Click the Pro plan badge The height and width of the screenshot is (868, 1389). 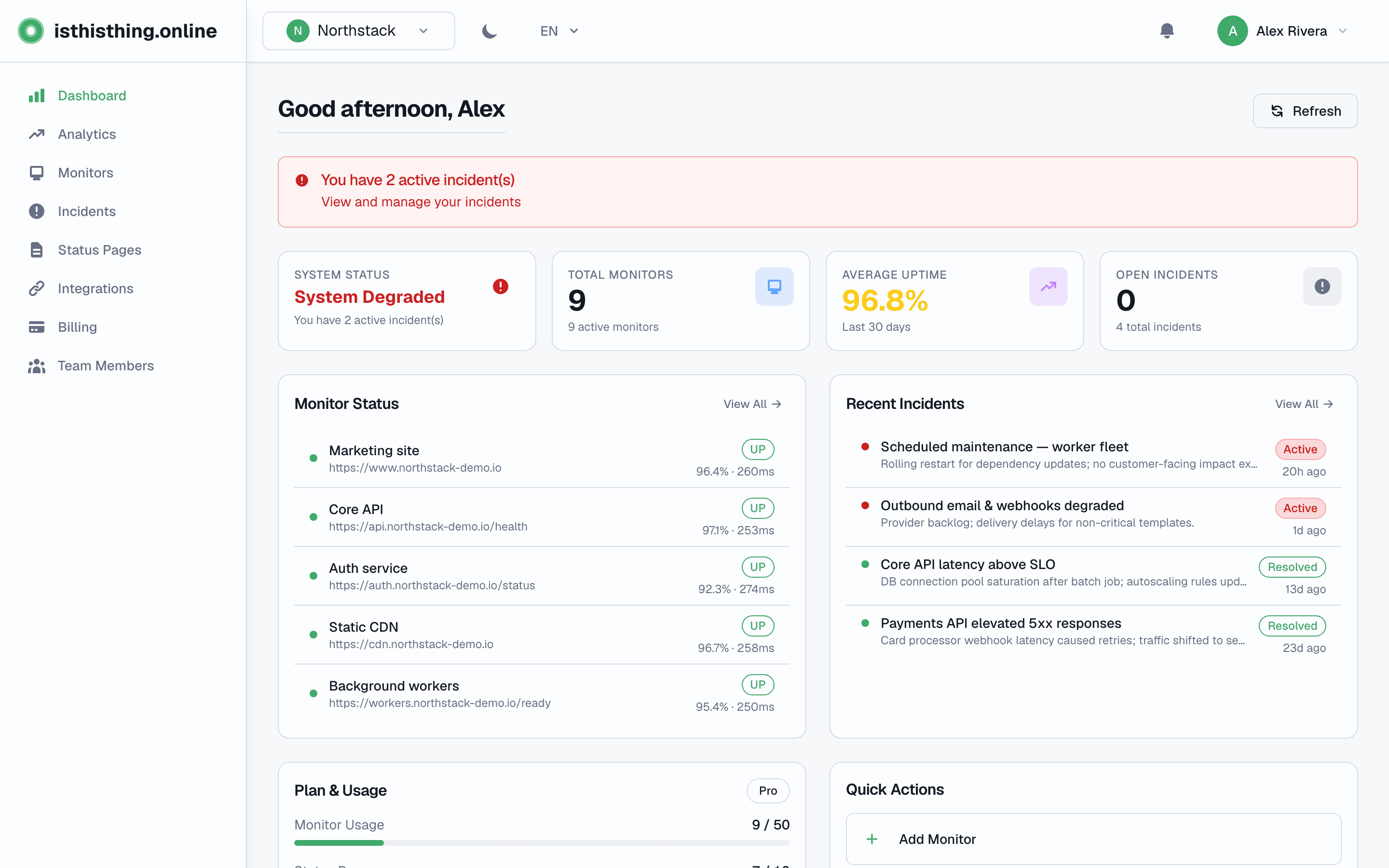click(x=768, y=790)
